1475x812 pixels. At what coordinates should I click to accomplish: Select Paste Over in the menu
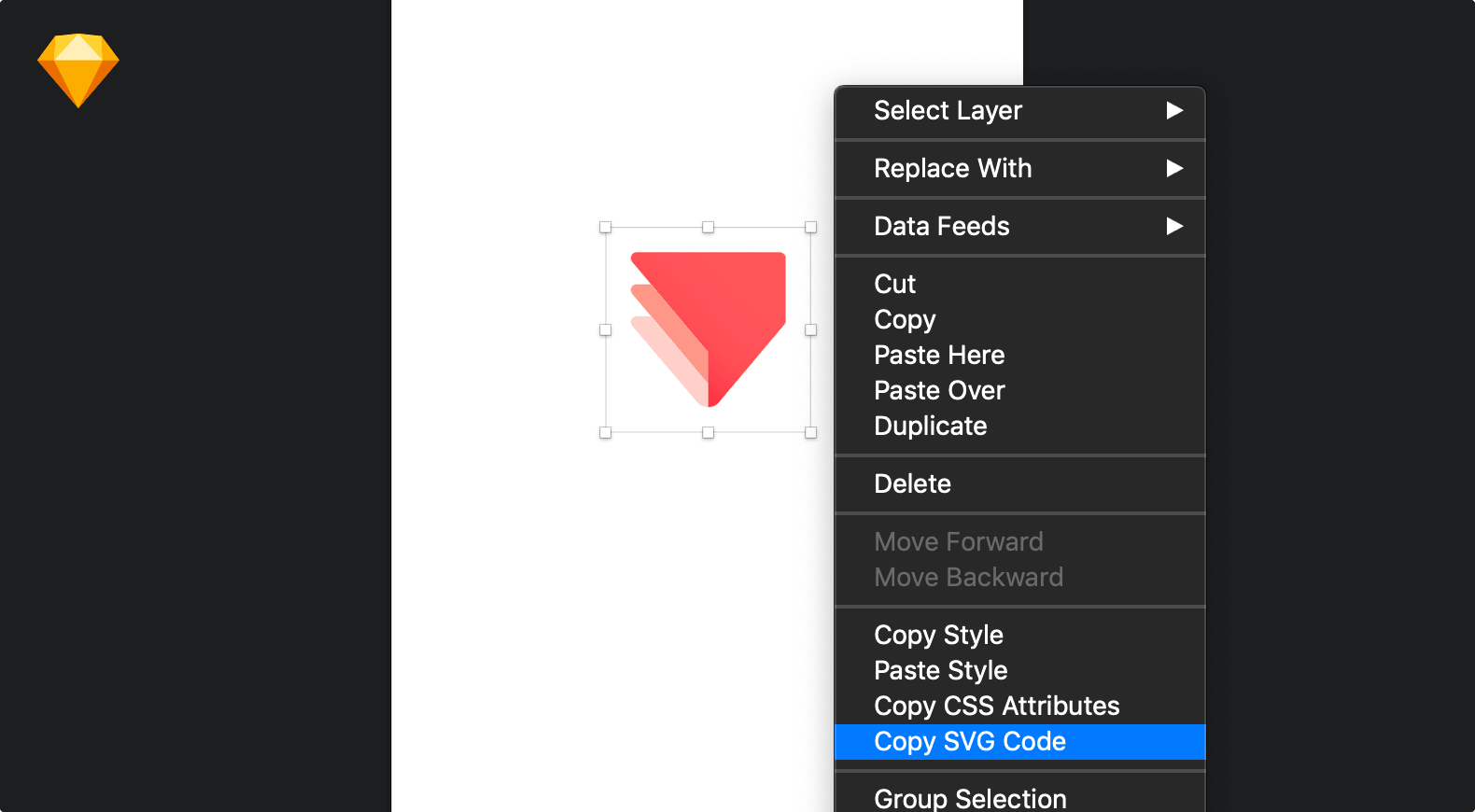[1019, 390]
